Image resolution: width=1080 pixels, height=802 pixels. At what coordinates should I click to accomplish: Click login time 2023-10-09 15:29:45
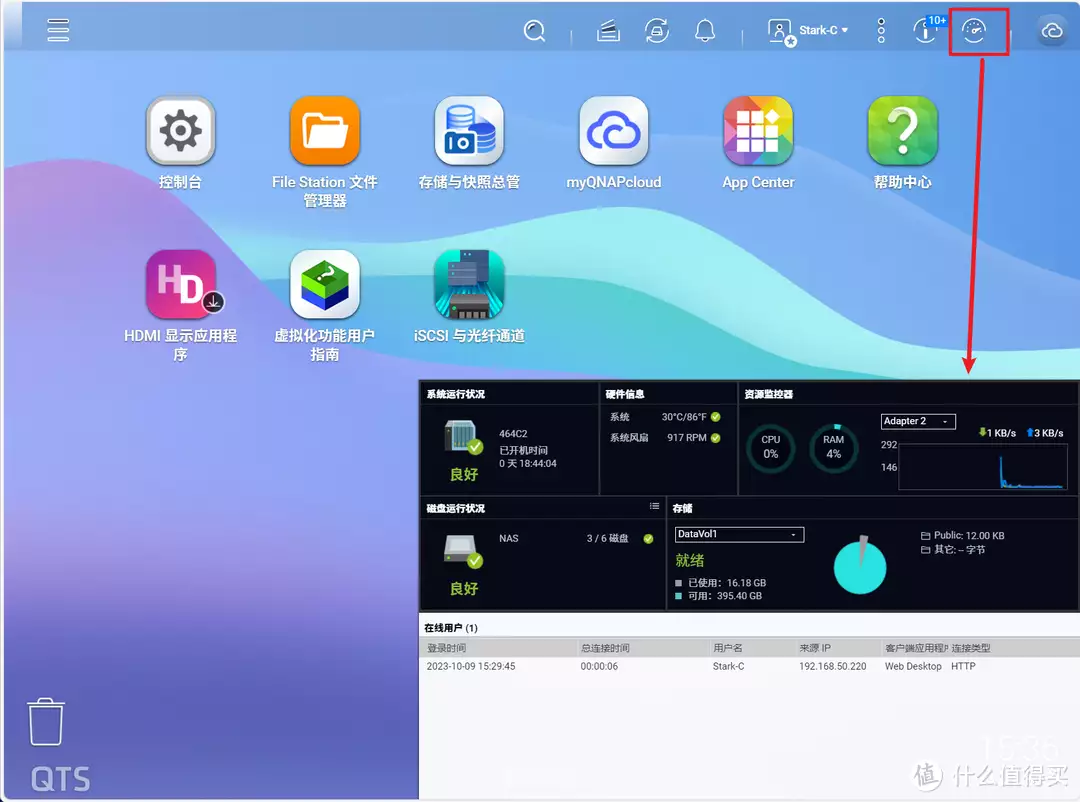click(x=471, y=666)
